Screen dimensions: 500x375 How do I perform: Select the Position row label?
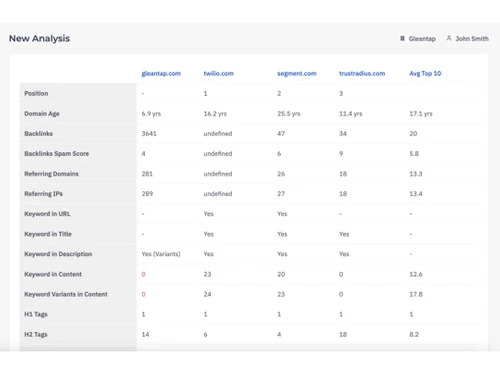(x=36, y=94)
